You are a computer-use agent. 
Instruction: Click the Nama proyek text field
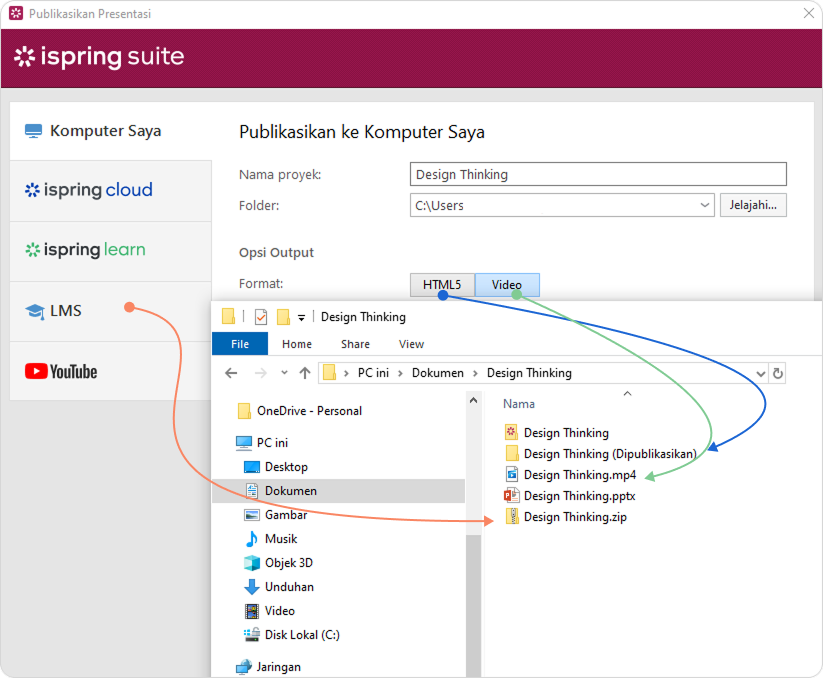pyautogui.click(x=598, y=174)
